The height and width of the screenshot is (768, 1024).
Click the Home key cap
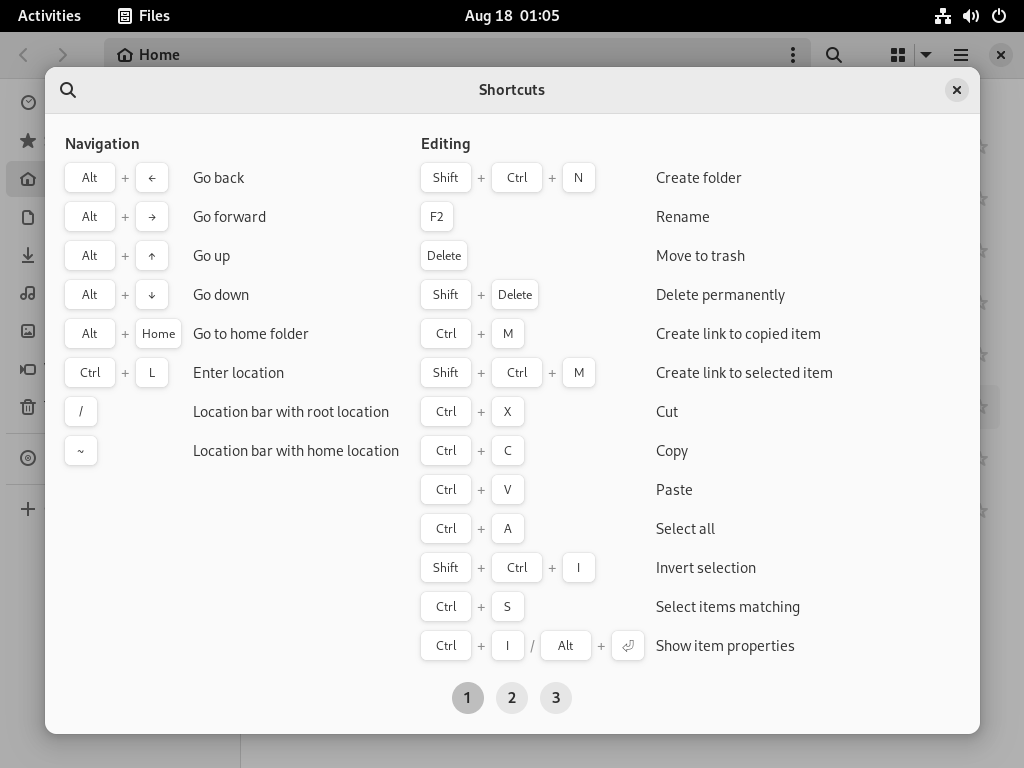coord(158,334)
